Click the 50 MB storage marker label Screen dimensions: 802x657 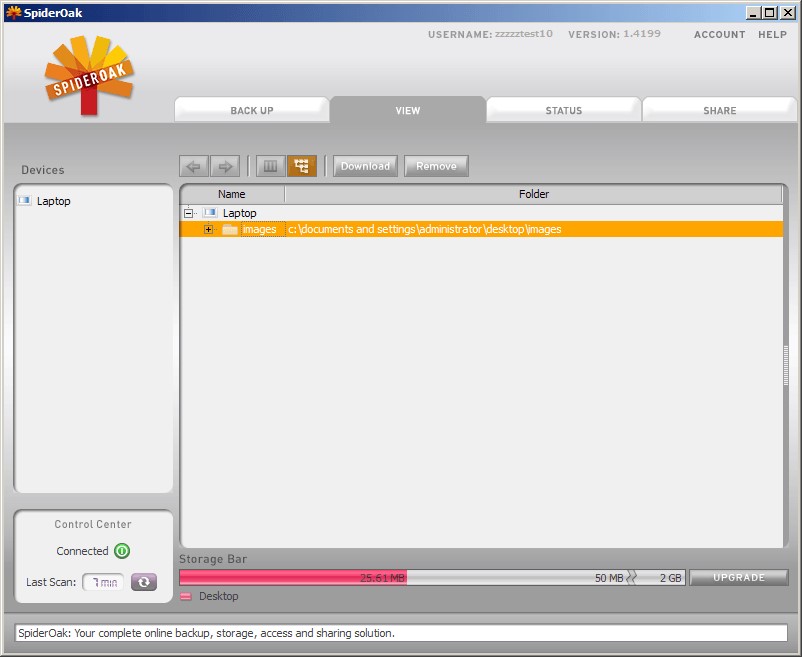(609, 578)
